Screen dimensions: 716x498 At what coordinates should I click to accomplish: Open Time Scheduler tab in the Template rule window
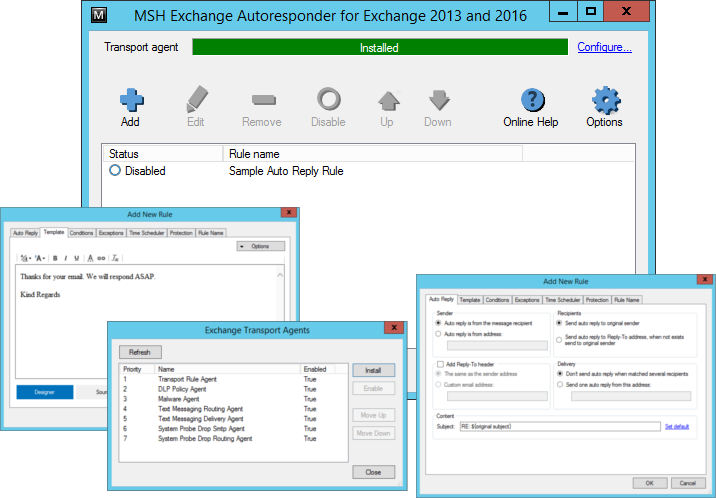point(147,233)
